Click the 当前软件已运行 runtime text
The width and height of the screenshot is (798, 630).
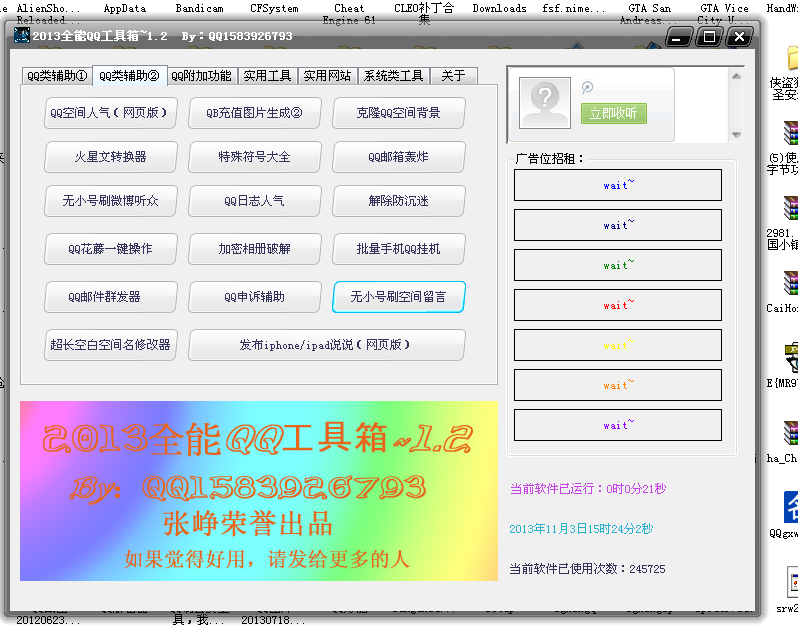click(x=588, y=489)
